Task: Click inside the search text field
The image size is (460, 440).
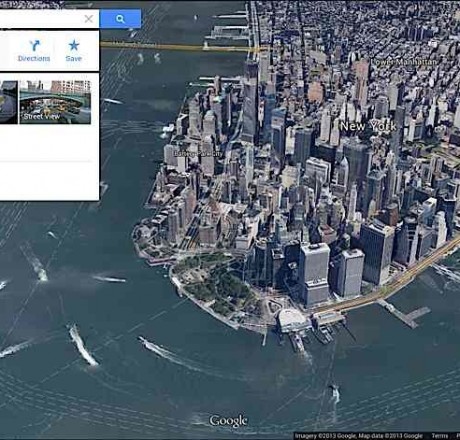Action: [42, 19]
